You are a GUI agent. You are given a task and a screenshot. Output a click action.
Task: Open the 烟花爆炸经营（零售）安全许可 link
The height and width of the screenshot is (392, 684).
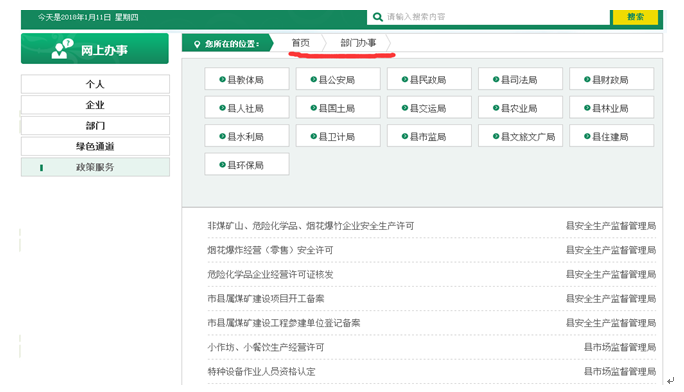270,250
